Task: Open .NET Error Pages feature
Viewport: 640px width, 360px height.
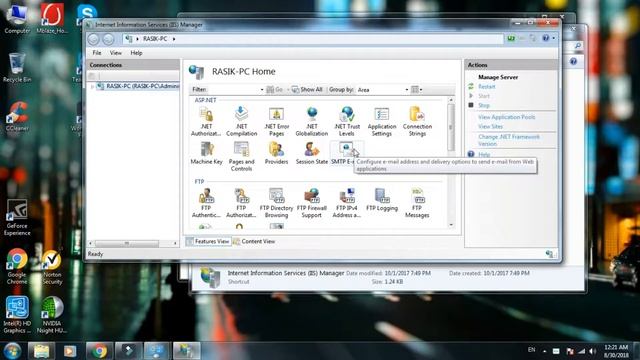Action: click(x=276, y=121)
